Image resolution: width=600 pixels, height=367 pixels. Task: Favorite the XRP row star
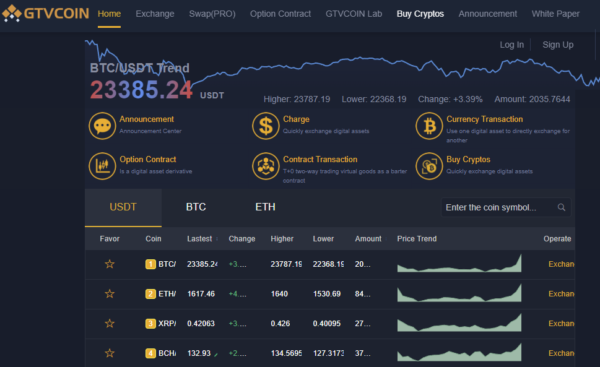coord(109,324)
